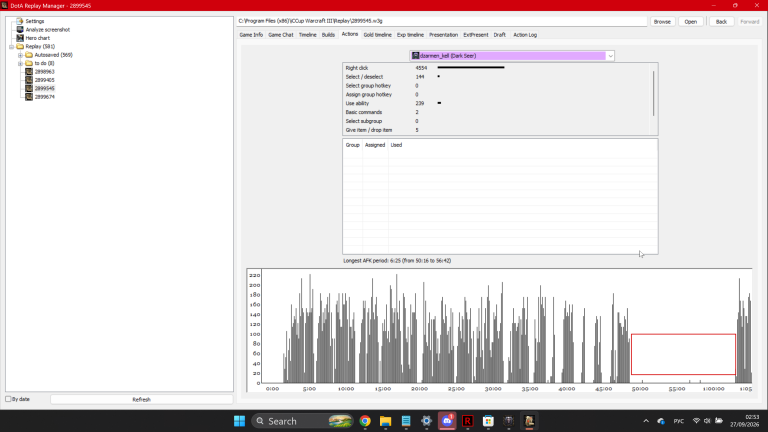The image size is (768, 432).
Task: Open File Explorer from taskbar
Action: tap(385, 421)
